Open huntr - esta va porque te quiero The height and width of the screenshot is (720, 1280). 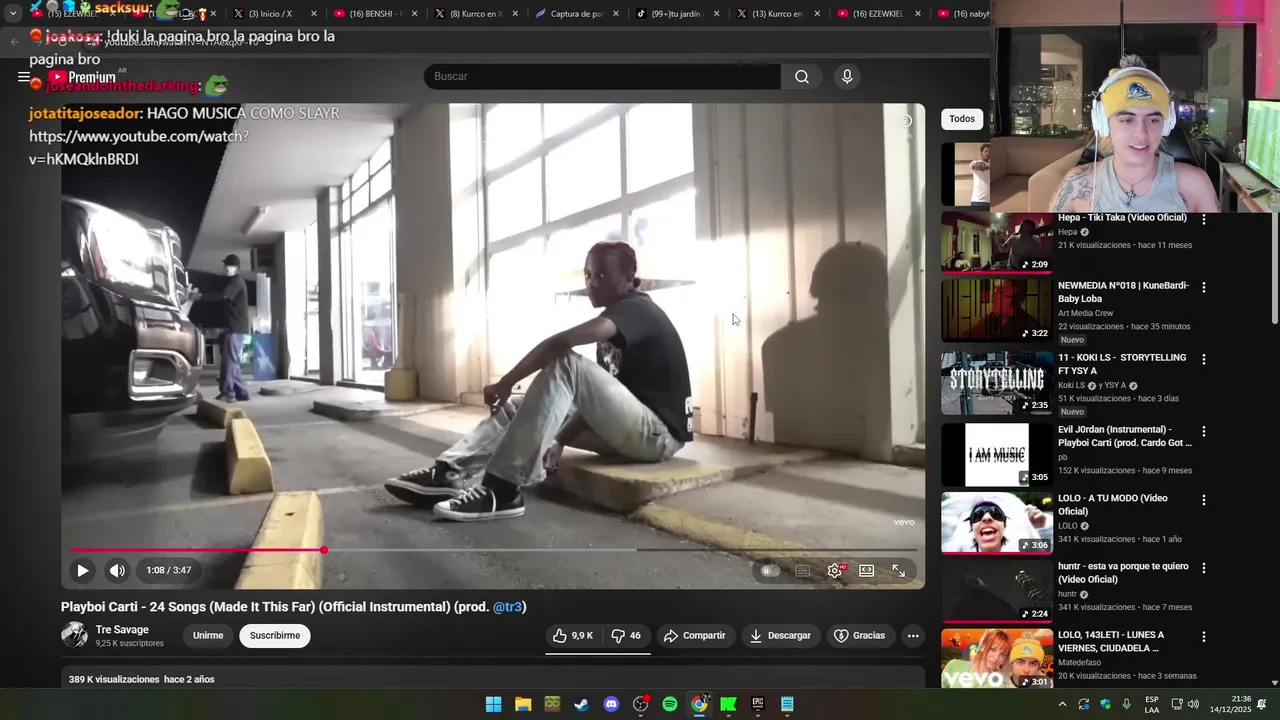pyautogui.click(x=1123, y=573)
